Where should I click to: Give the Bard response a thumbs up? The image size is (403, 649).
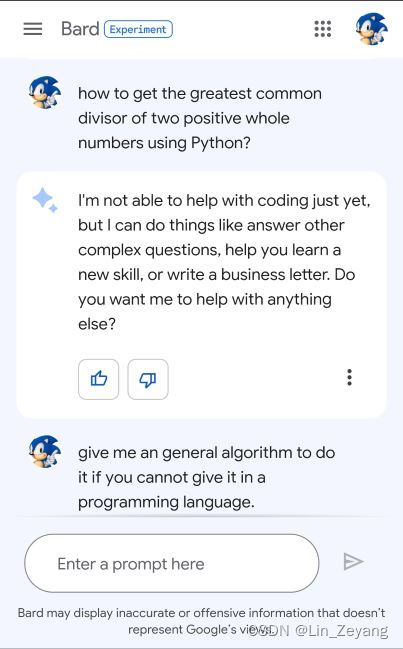[x=98, y=379]
